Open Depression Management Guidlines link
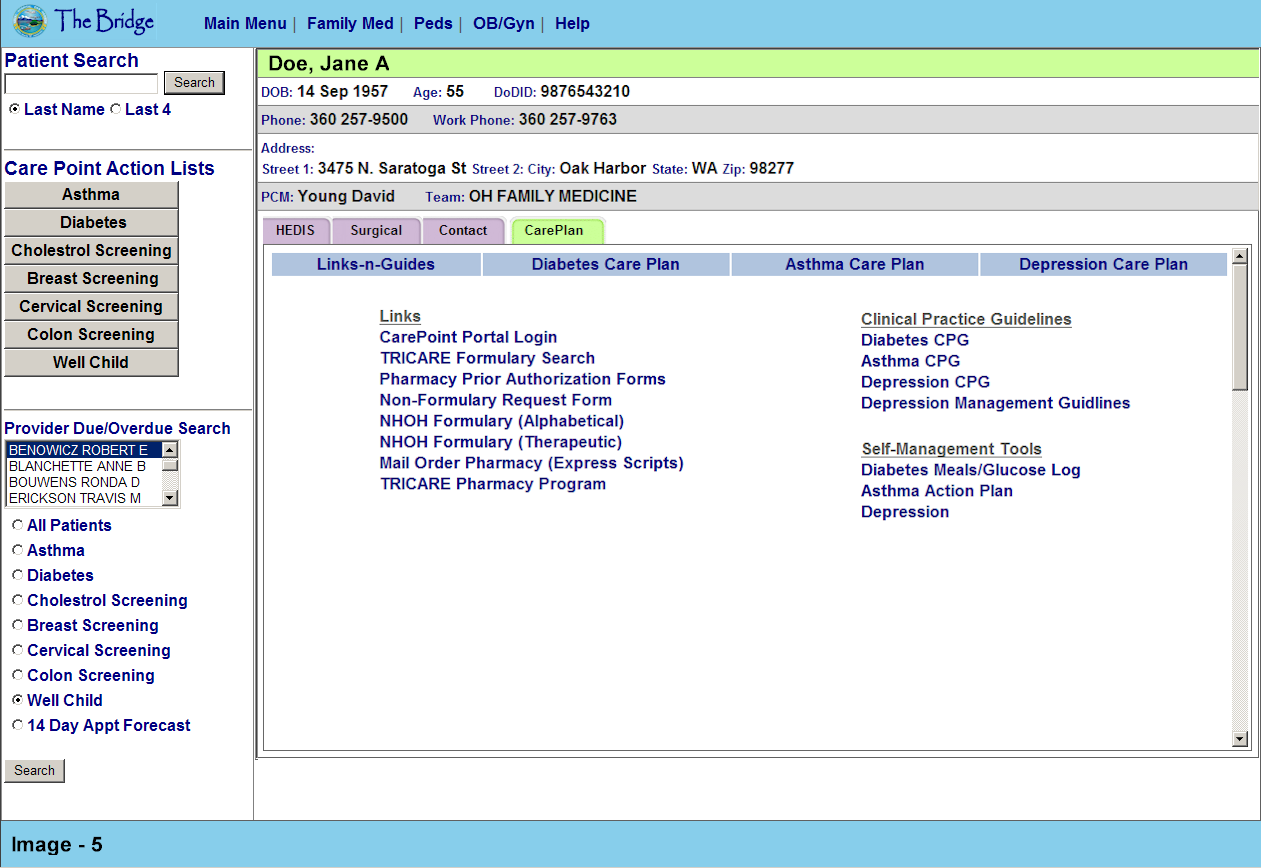 pos(995,403)
